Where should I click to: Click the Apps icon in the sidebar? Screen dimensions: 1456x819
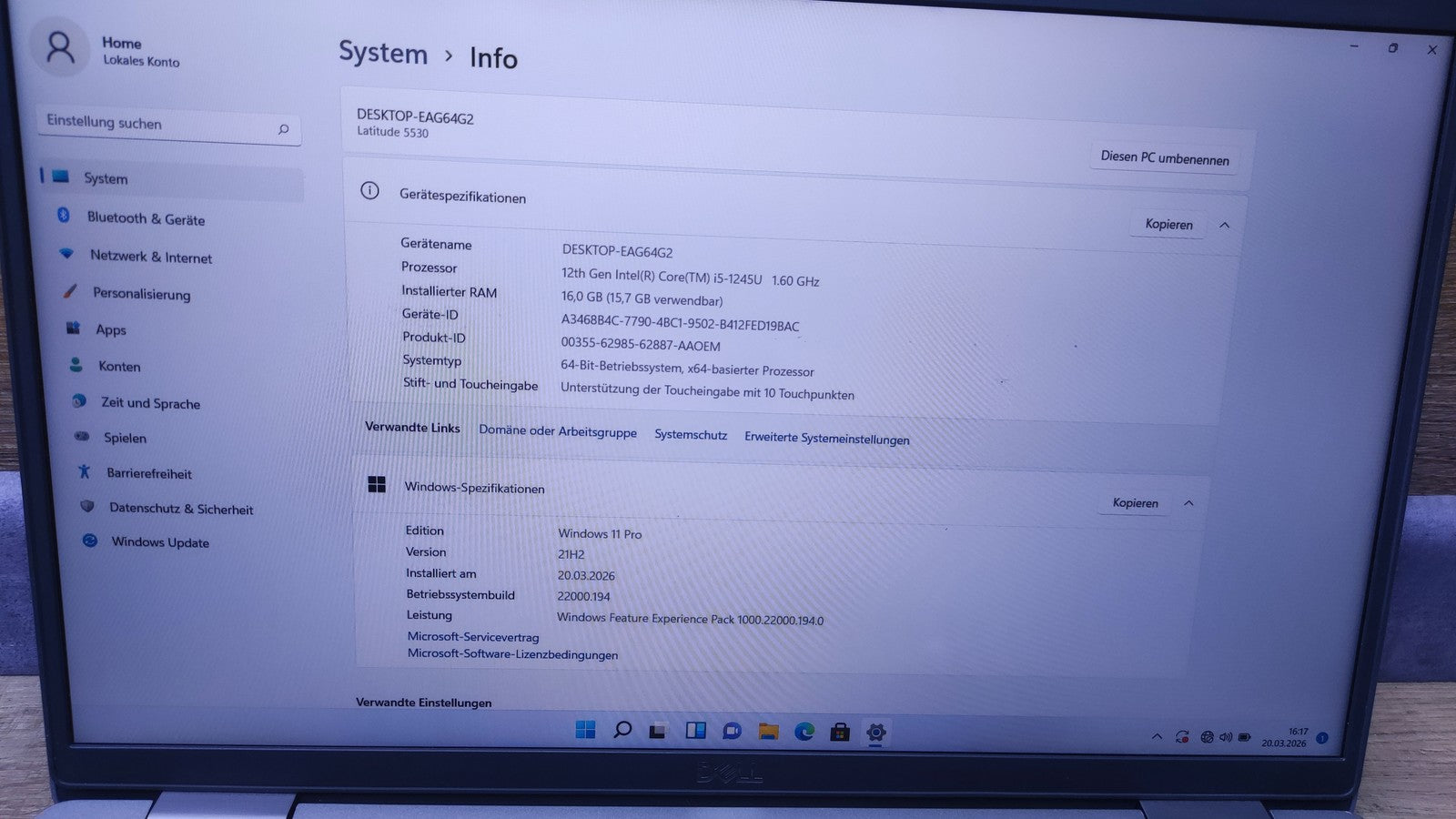(x=74, y=328)
